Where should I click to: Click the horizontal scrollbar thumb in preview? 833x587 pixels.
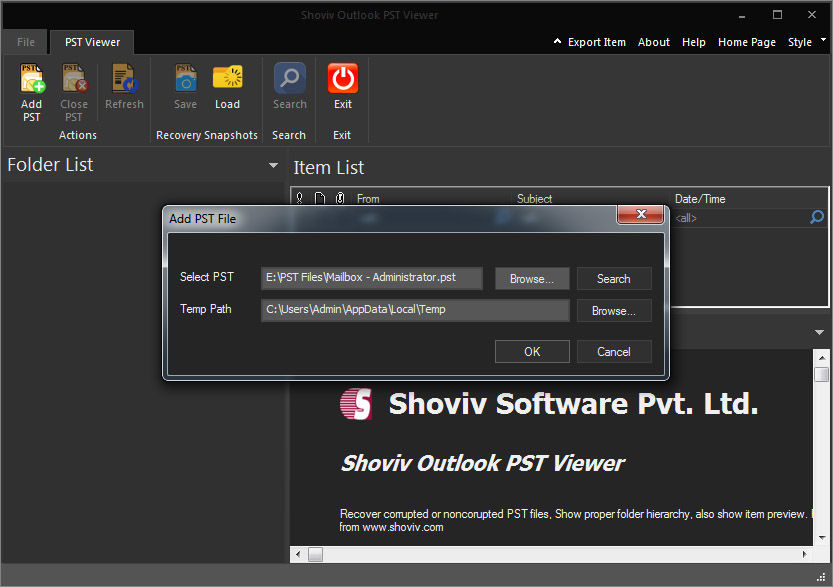pos(316,555)
